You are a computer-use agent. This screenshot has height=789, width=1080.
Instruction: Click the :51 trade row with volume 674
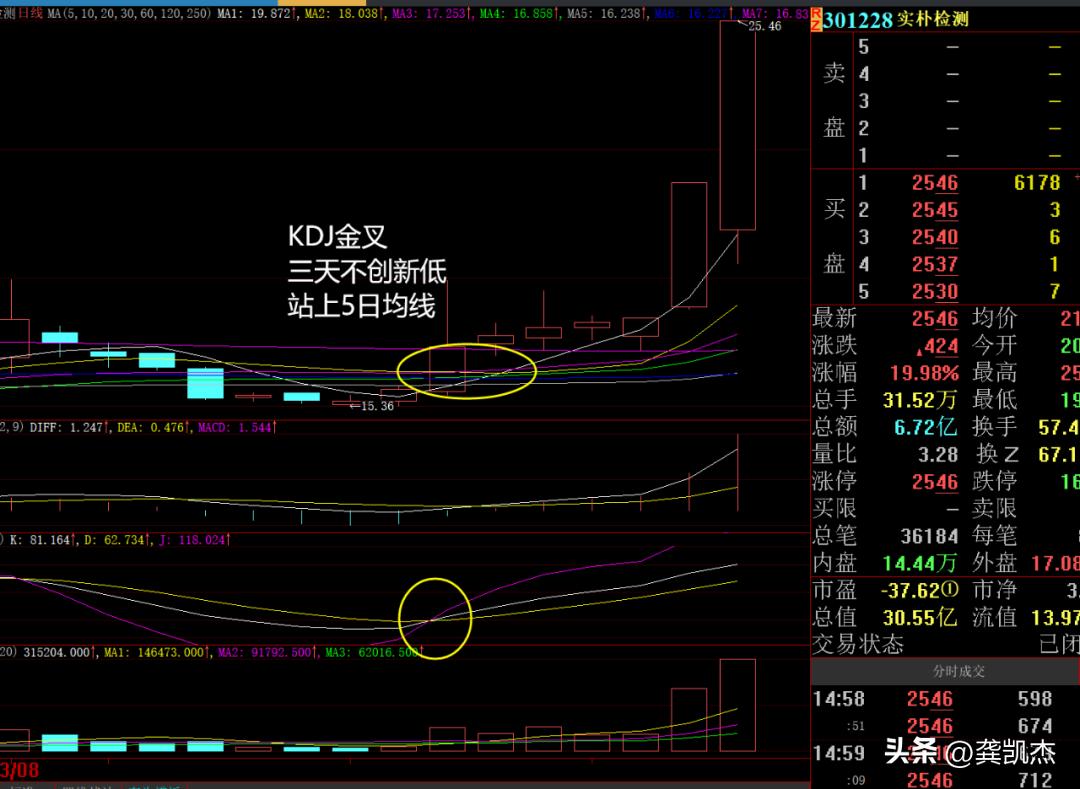coord(946,726)
